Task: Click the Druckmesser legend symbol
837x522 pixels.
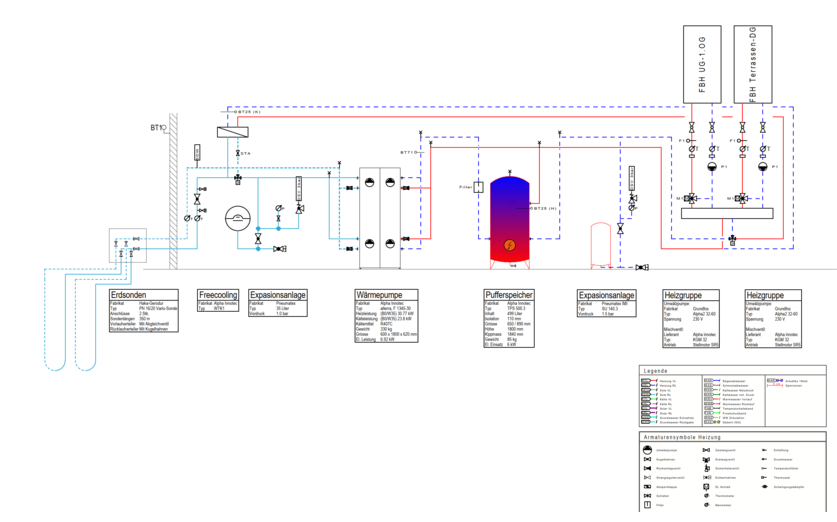Action: pyautogui.click(x=764, y=459)
